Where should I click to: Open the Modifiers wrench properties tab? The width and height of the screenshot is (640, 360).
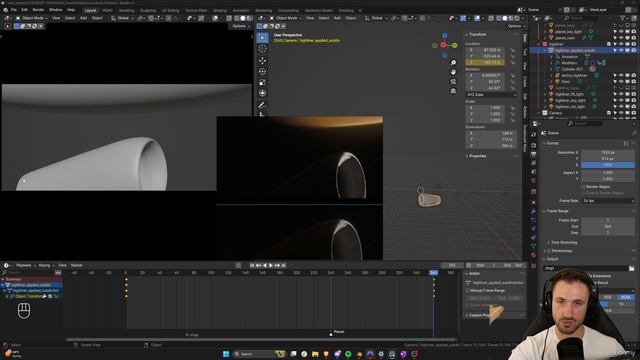pyautogui.click(x=533, y=211)
